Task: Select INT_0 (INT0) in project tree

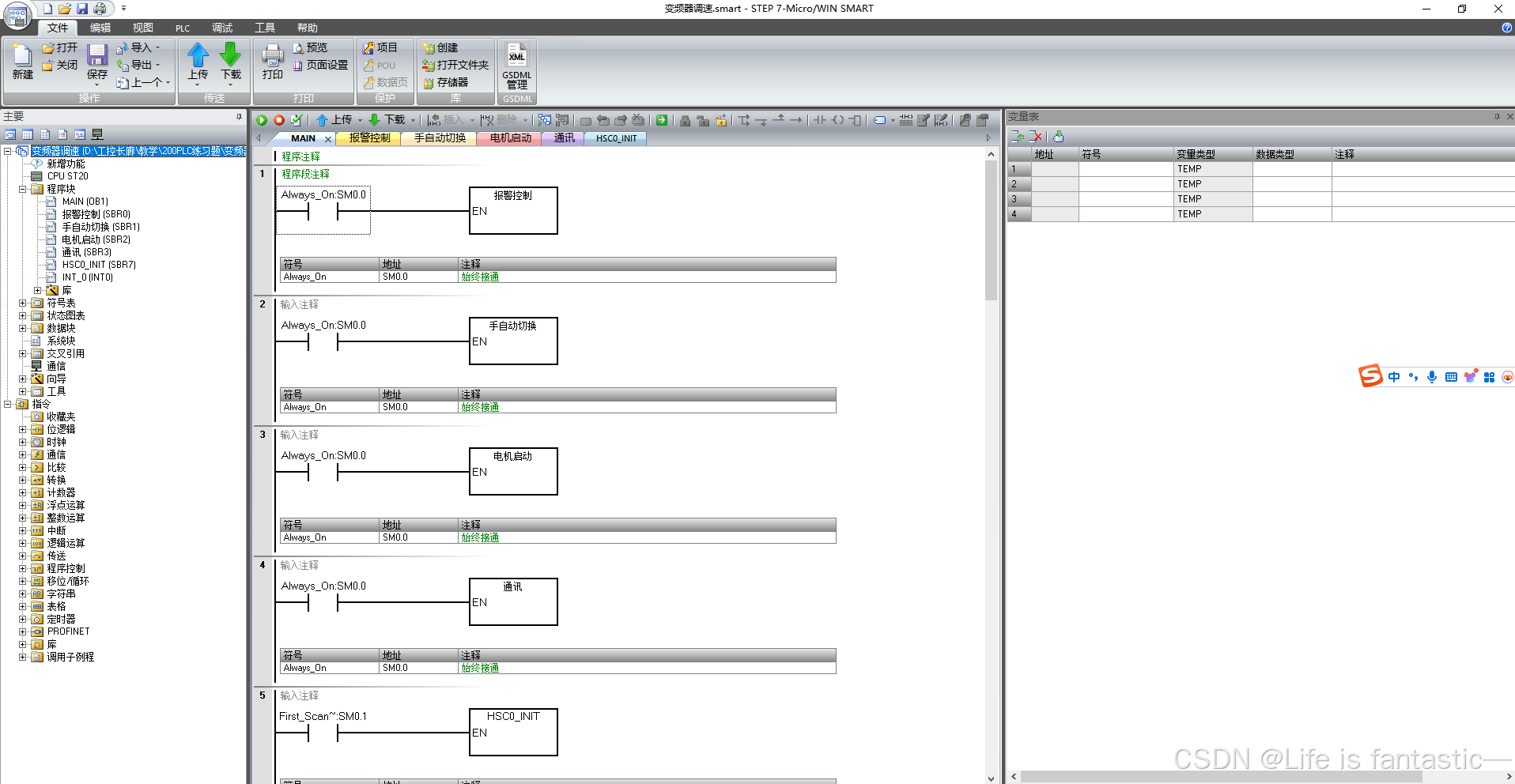Action: coord(87,277)
